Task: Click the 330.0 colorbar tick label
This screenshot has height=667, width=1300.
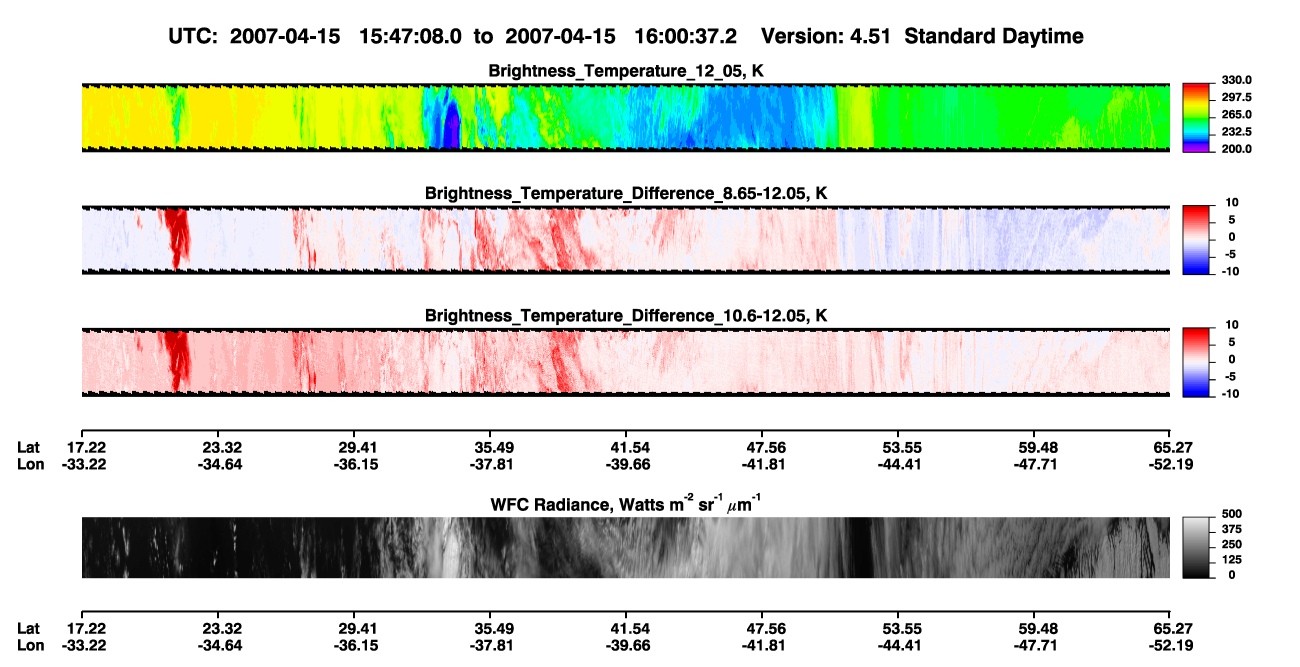Action: [1238, 80]
